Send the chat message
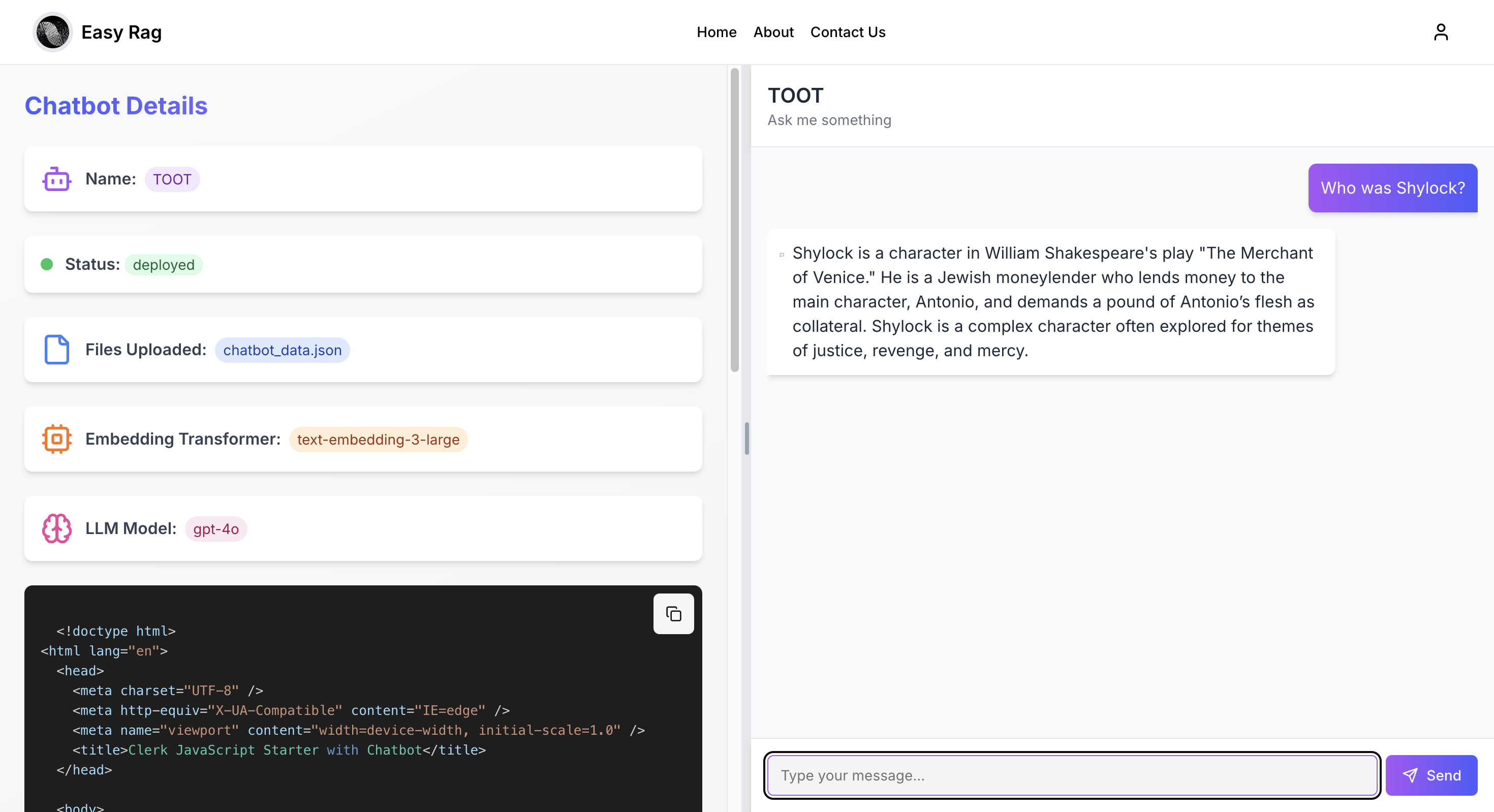The height and width of the screenshot is (812, 1494). click(1431, 775)
